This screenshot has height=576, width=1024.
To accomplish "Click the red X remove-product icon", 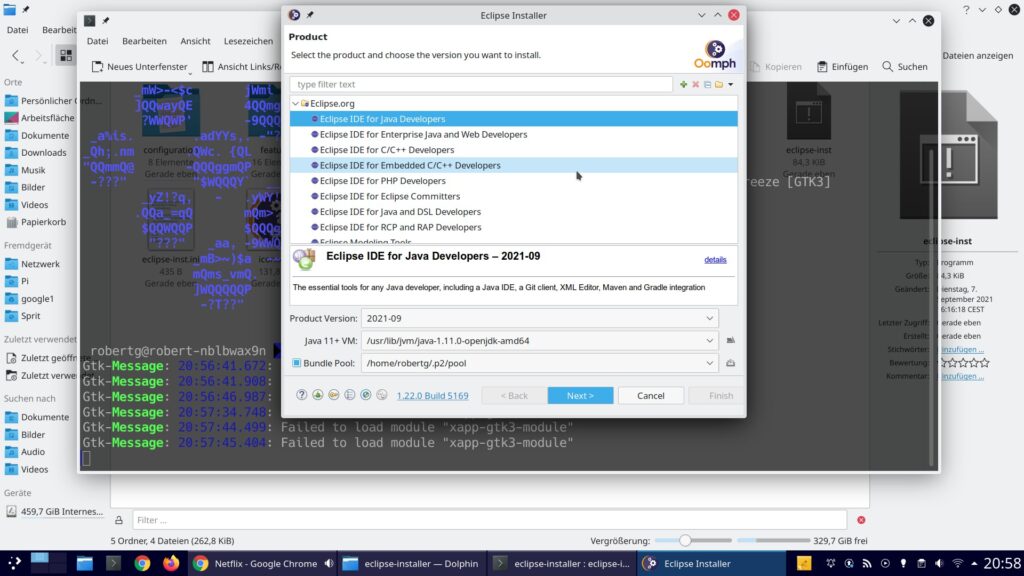I will pyautogui.click(x=696, y=84).
